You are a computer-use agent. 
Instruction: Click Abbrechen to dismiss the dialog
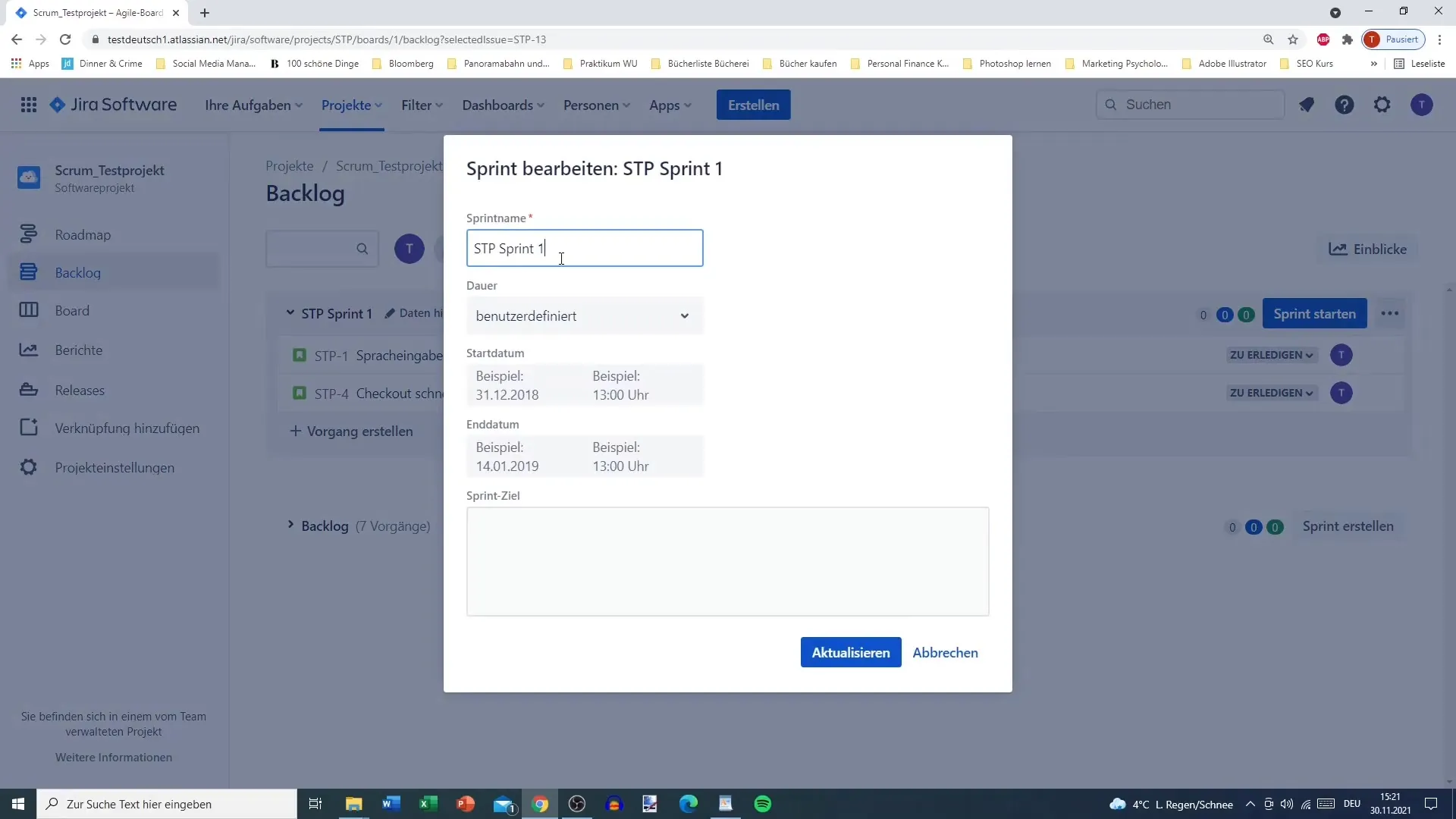[x=945, y=653]
